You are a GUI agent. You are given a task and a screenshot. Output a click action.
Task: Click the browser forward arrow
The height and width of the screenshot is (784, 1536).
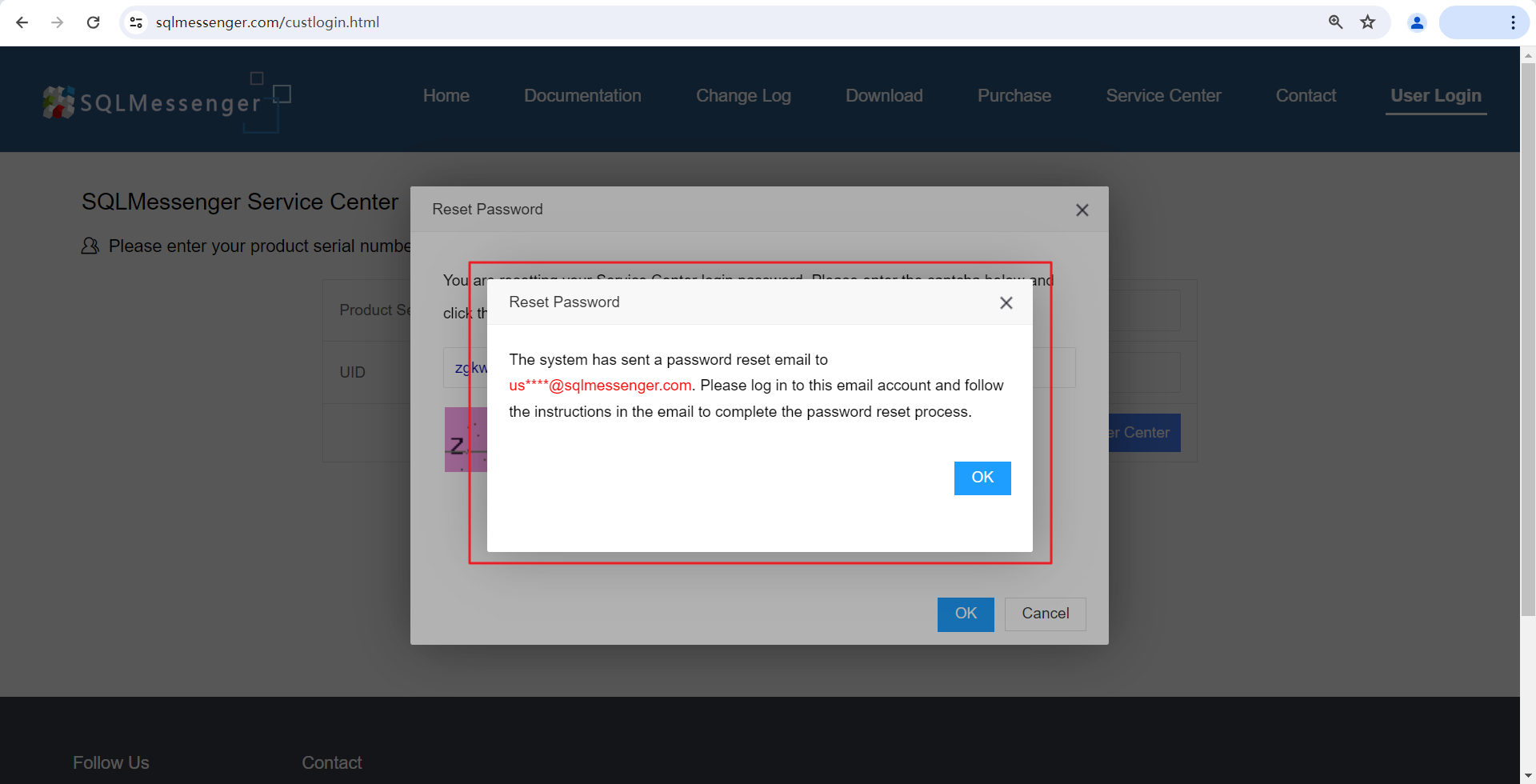[x=58, y=22]
